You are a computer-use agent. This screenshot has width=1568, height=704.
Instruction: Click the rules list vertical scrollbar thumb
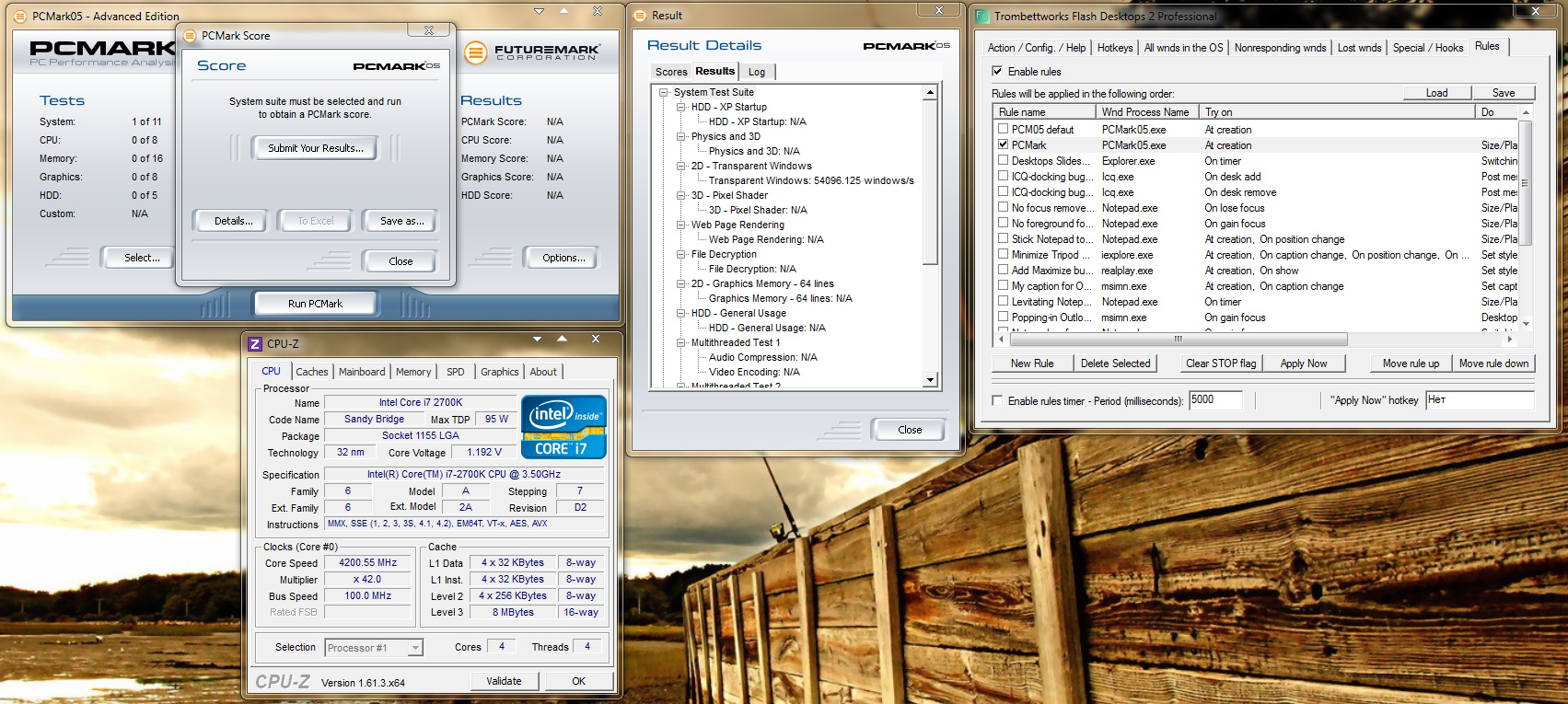[x=1525, y=182]
